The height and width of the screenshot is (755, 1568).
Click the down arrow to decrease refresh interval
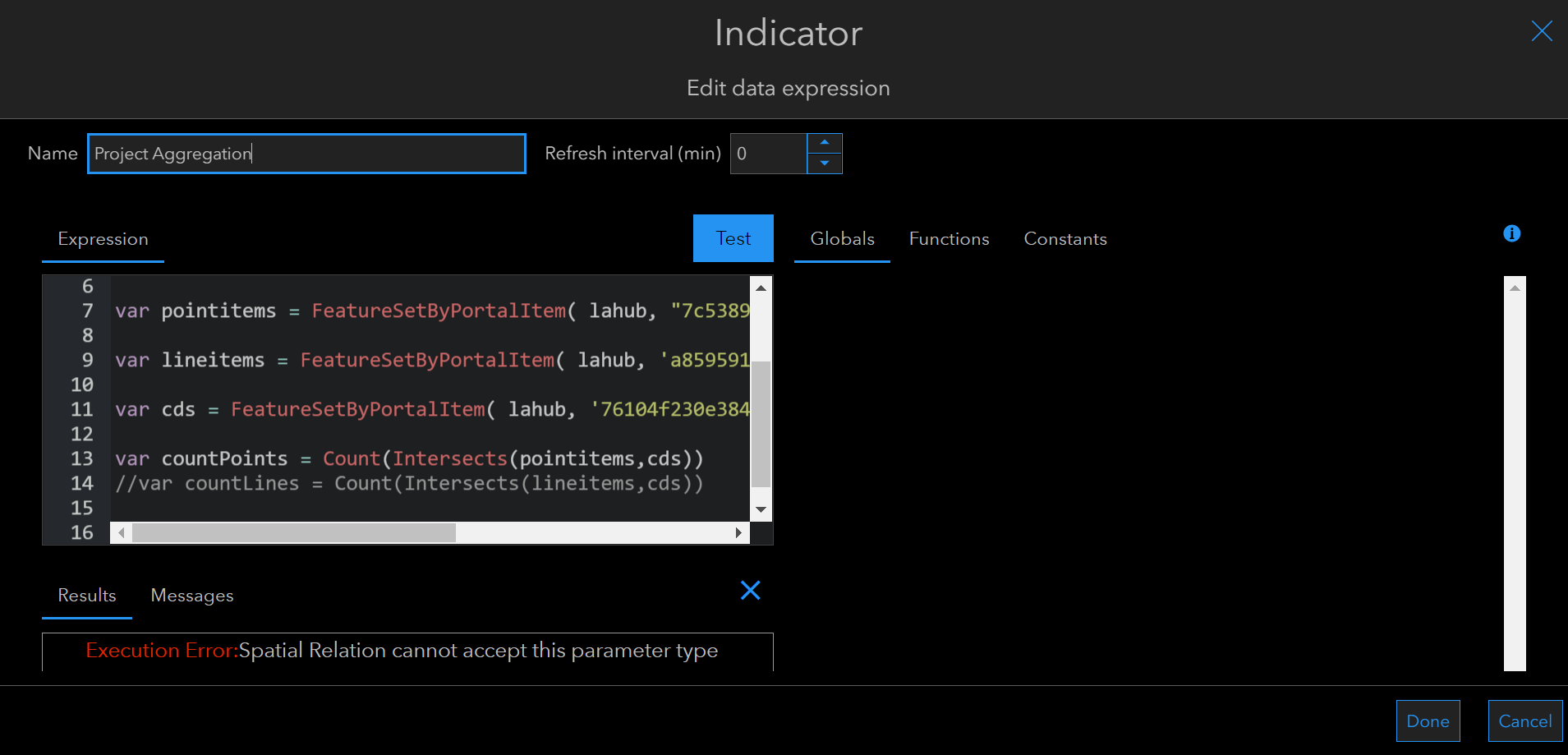[825, 165]
